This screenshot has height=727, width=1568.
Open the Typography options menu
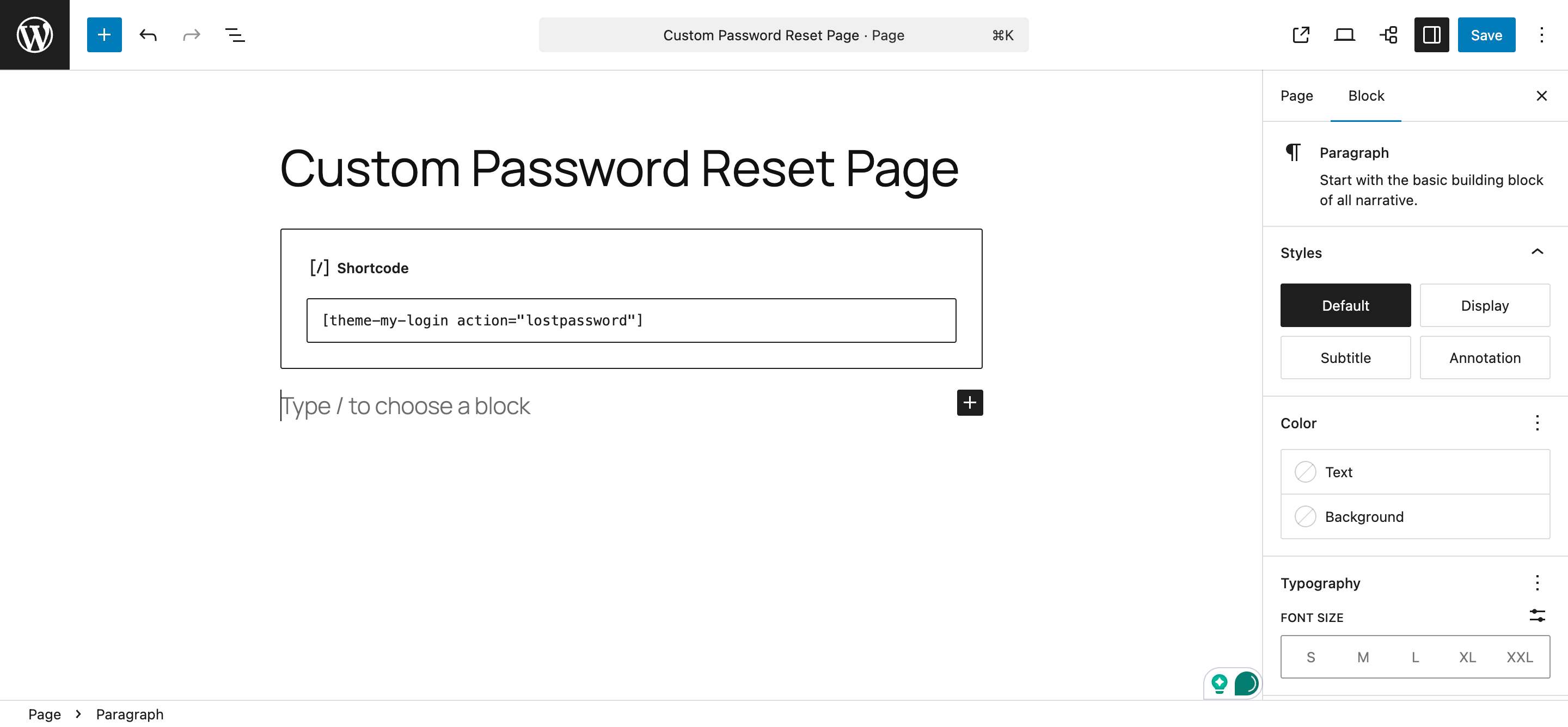click(x=1538, y=583)
